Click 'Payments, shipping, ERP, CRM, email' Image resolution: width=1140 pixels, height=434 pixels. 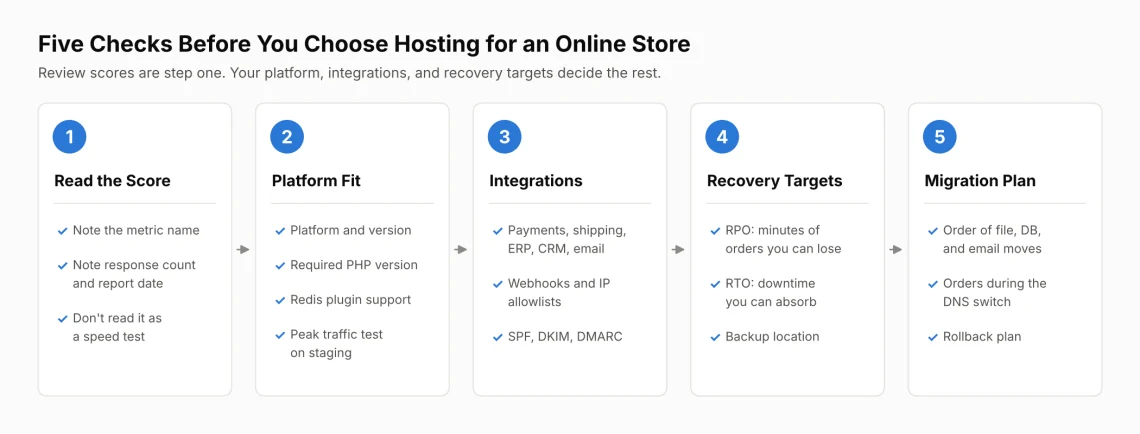(x=566, y=239)
